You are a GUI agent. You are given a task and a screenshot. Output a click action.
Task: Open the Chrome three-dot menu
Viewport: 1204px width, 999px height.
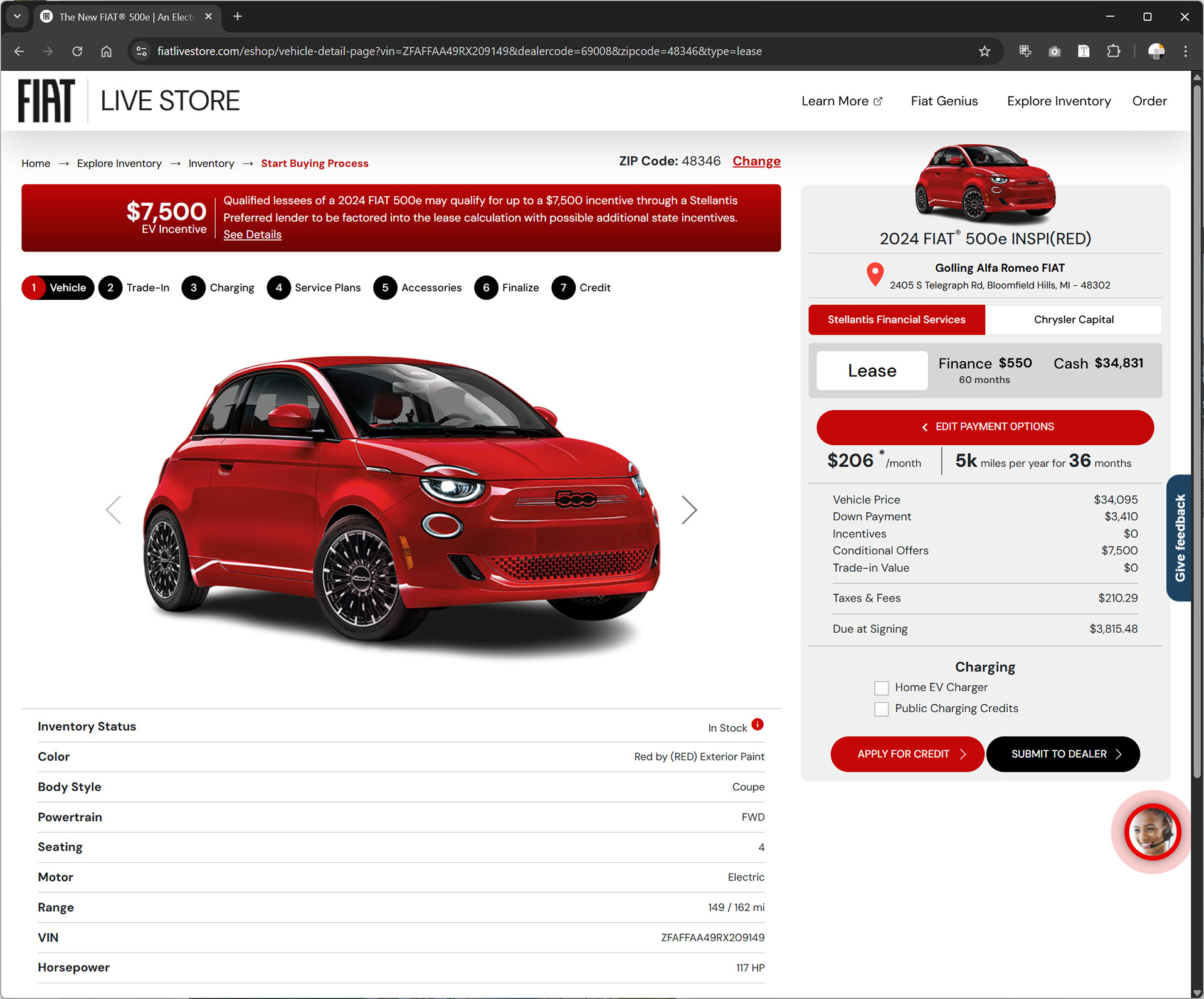[x=1185, y=51]
